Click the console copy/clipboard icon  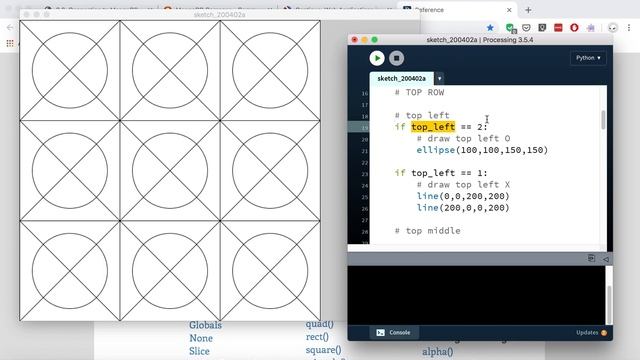[x=591, y=258]
